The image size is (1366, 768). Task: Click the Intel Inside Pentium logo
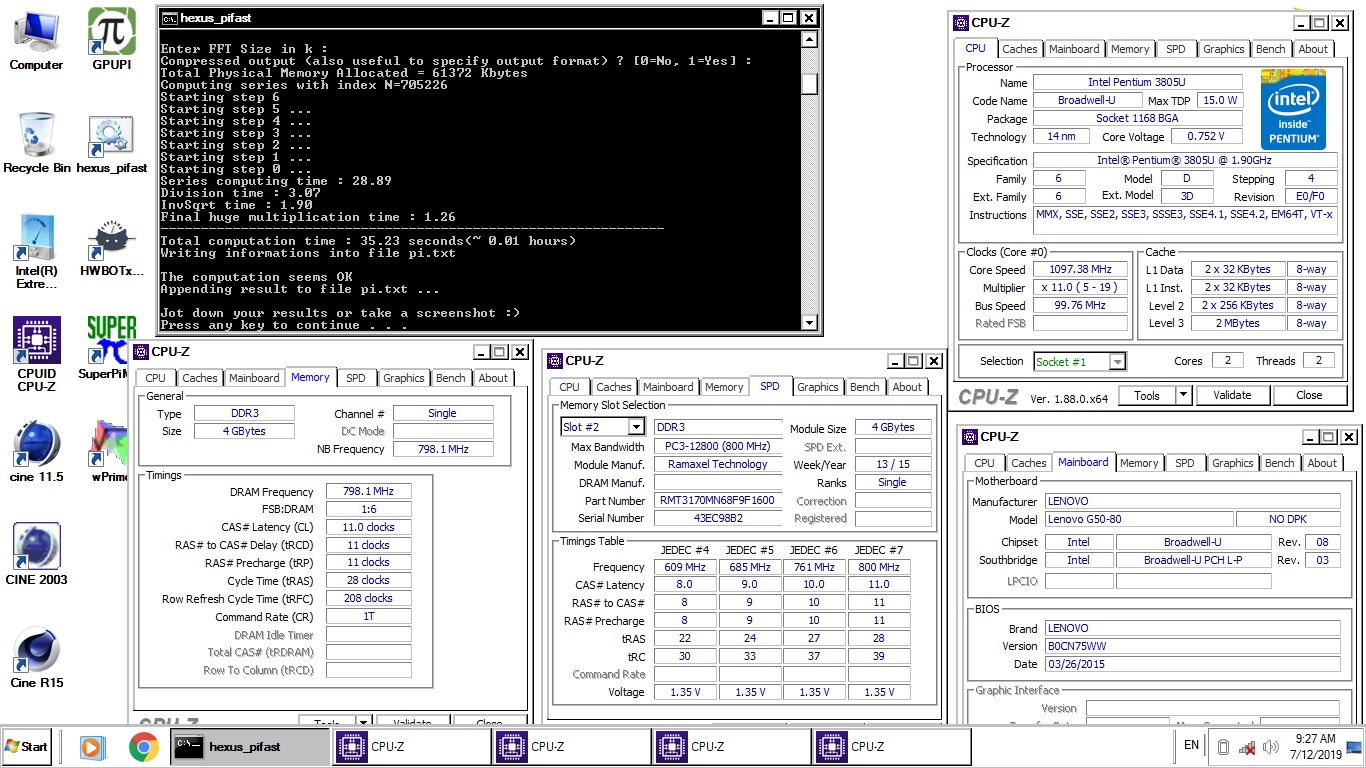(x=1293, y=109)
